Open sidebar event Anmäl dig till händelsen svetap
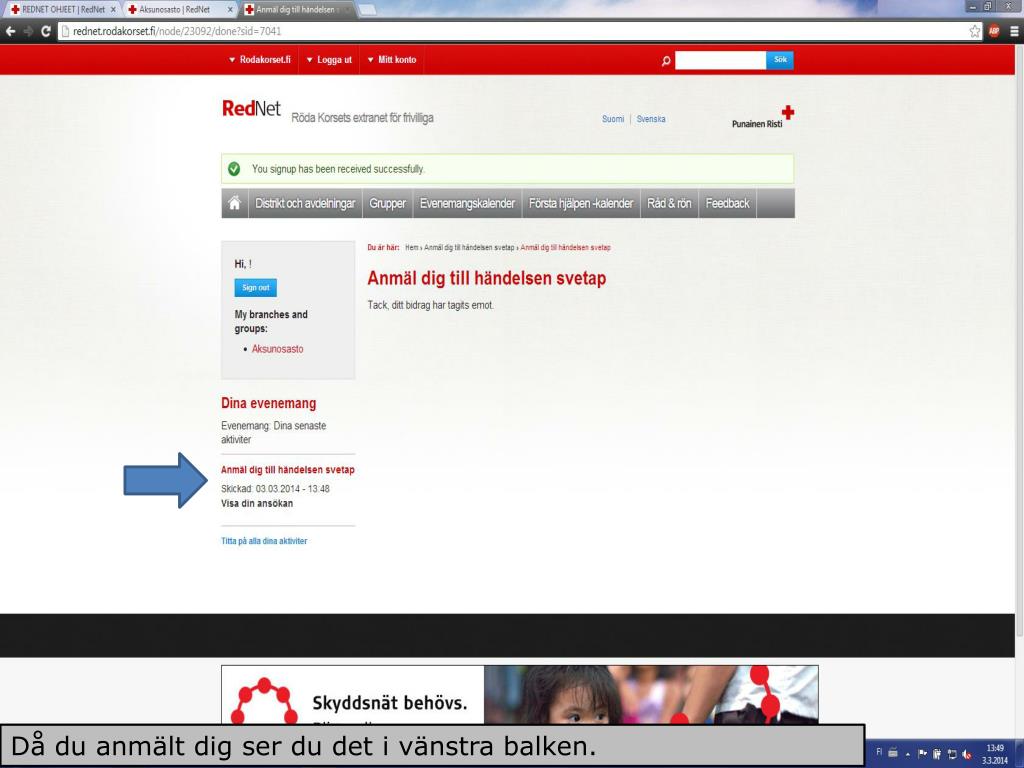Image resolution: width=1024 pixels, height=768 pixels. 288,470
